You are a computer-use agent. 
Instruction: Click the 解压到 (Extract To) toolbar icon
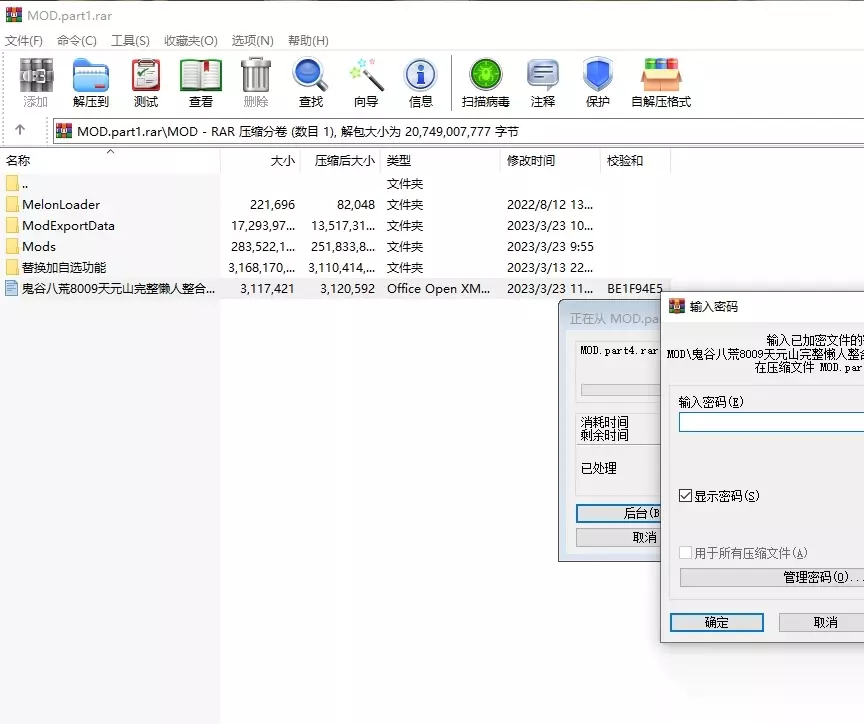pyautogui.click(x=91, y=82)
